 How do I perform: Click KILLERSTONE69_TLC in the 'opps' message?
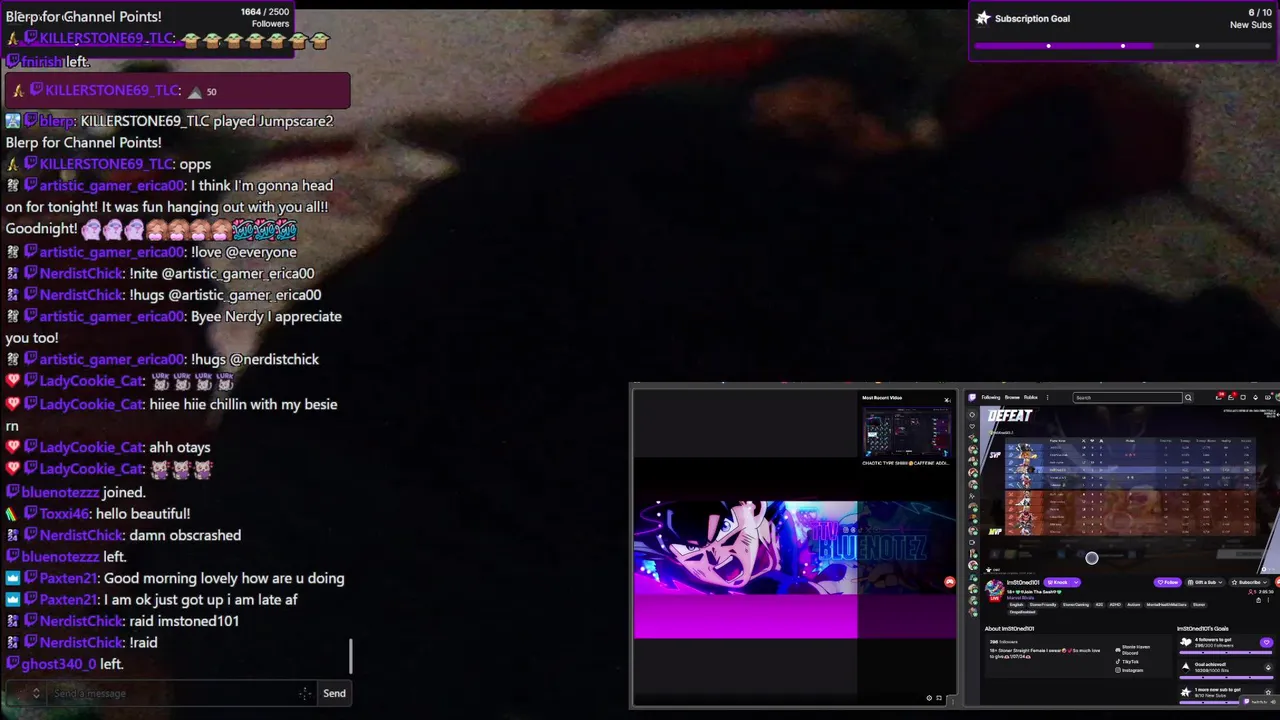pos(105,164)
